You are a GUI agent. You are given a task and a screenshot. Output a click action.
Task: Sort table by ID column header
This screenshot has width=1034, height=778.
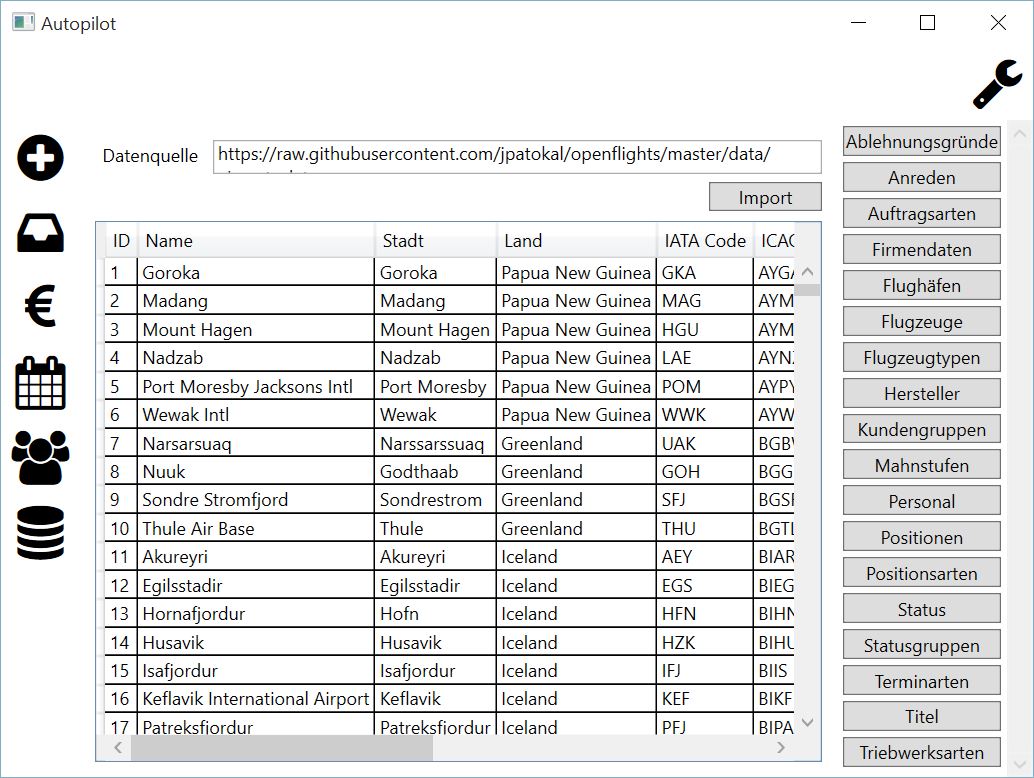coord(121,241)
